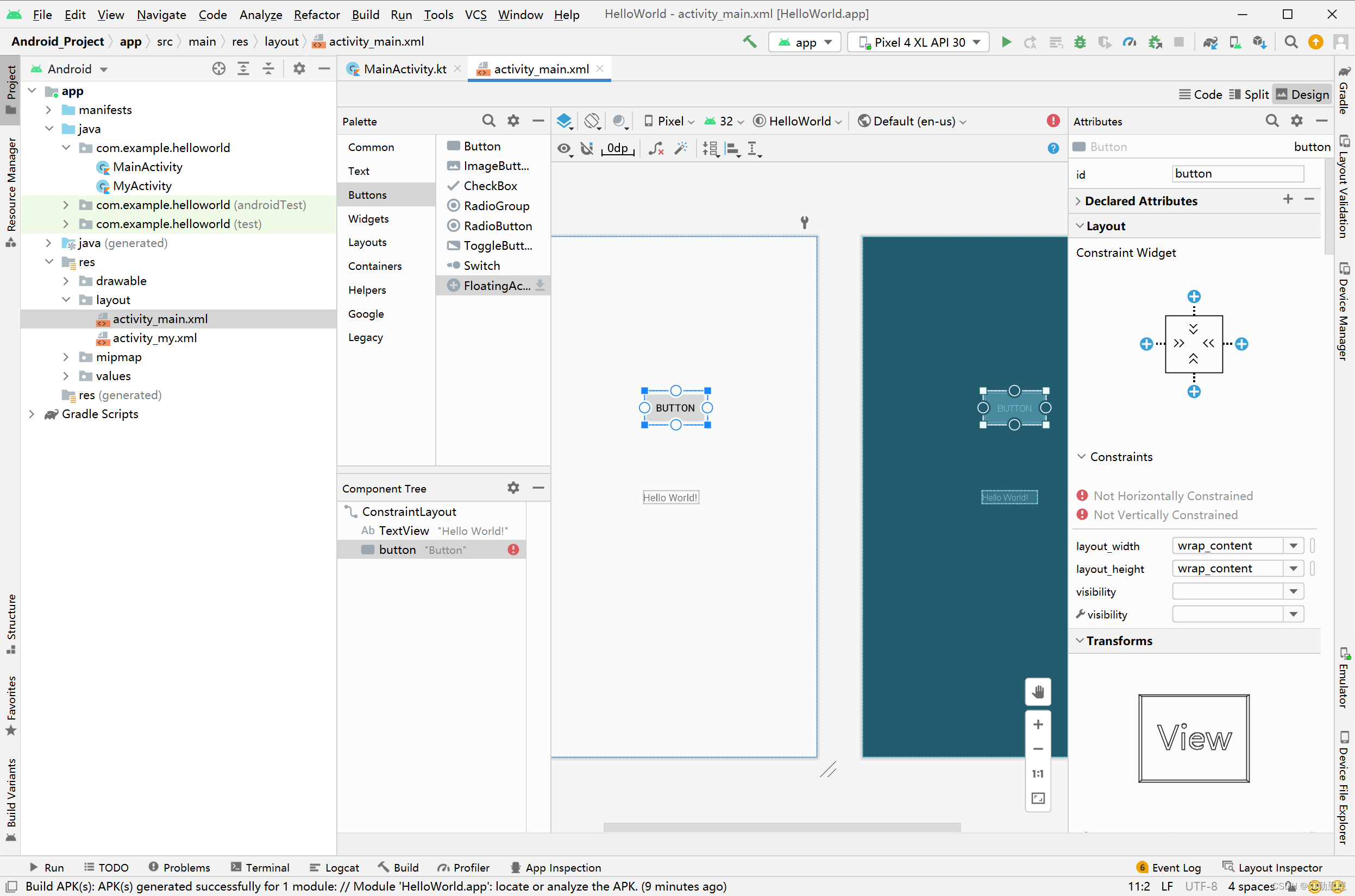Click the Make Project hammer icon
Viewport: 1355px width, 896px height.
coord(750,42)
